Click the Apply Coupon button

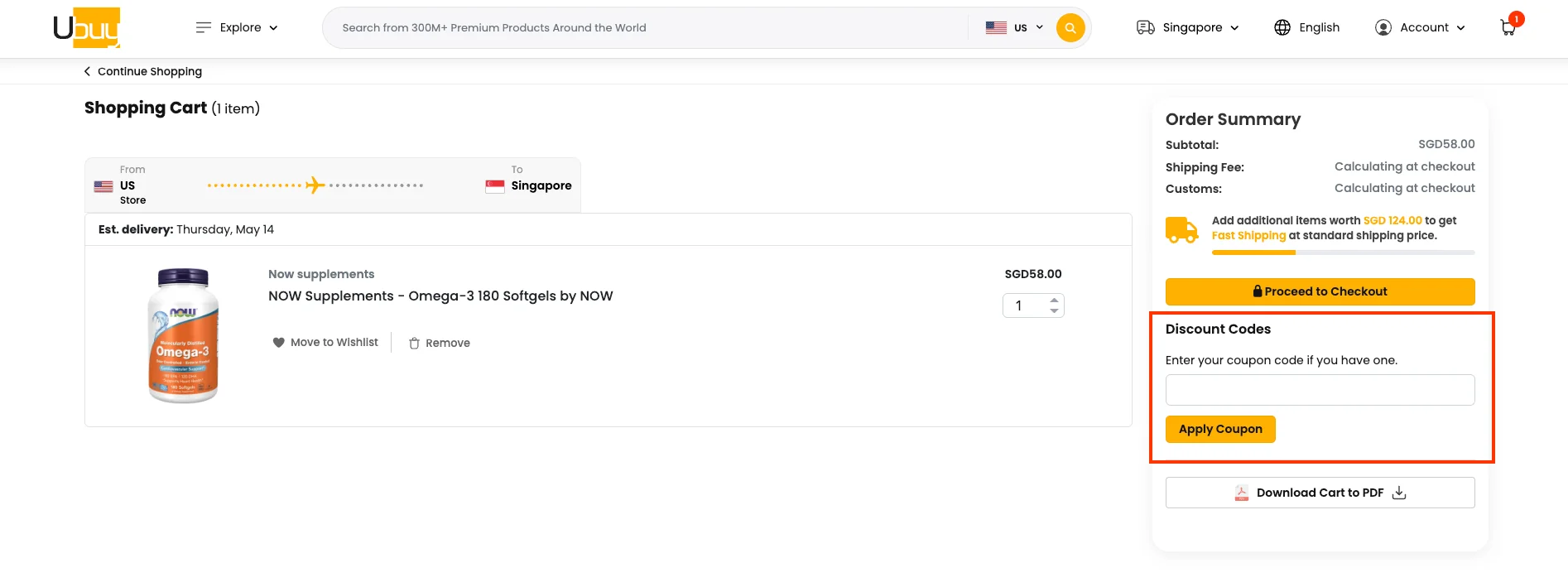click(1220, 429)
